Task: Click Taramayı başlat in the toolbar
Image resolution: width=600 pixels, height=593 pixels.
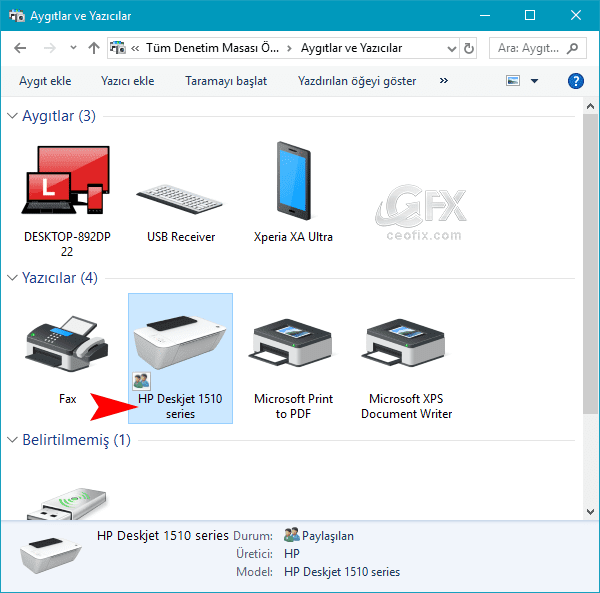Action: [x=226, y=81]
